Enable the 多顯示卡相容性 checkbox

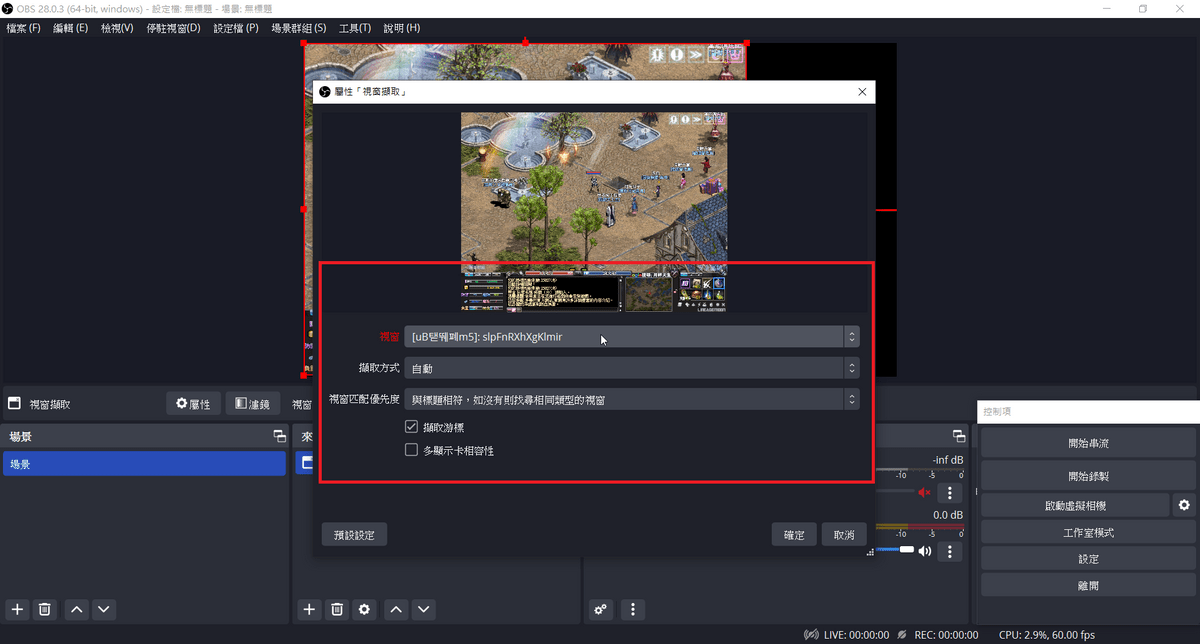(x=411, y=450)
